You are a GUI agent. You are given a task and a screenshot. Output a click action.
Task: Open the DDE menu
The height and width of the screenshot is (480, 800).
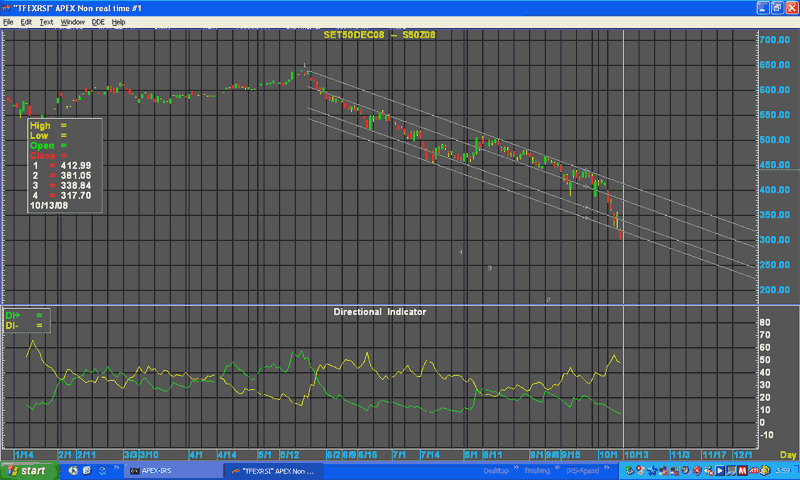pos(98,22)
